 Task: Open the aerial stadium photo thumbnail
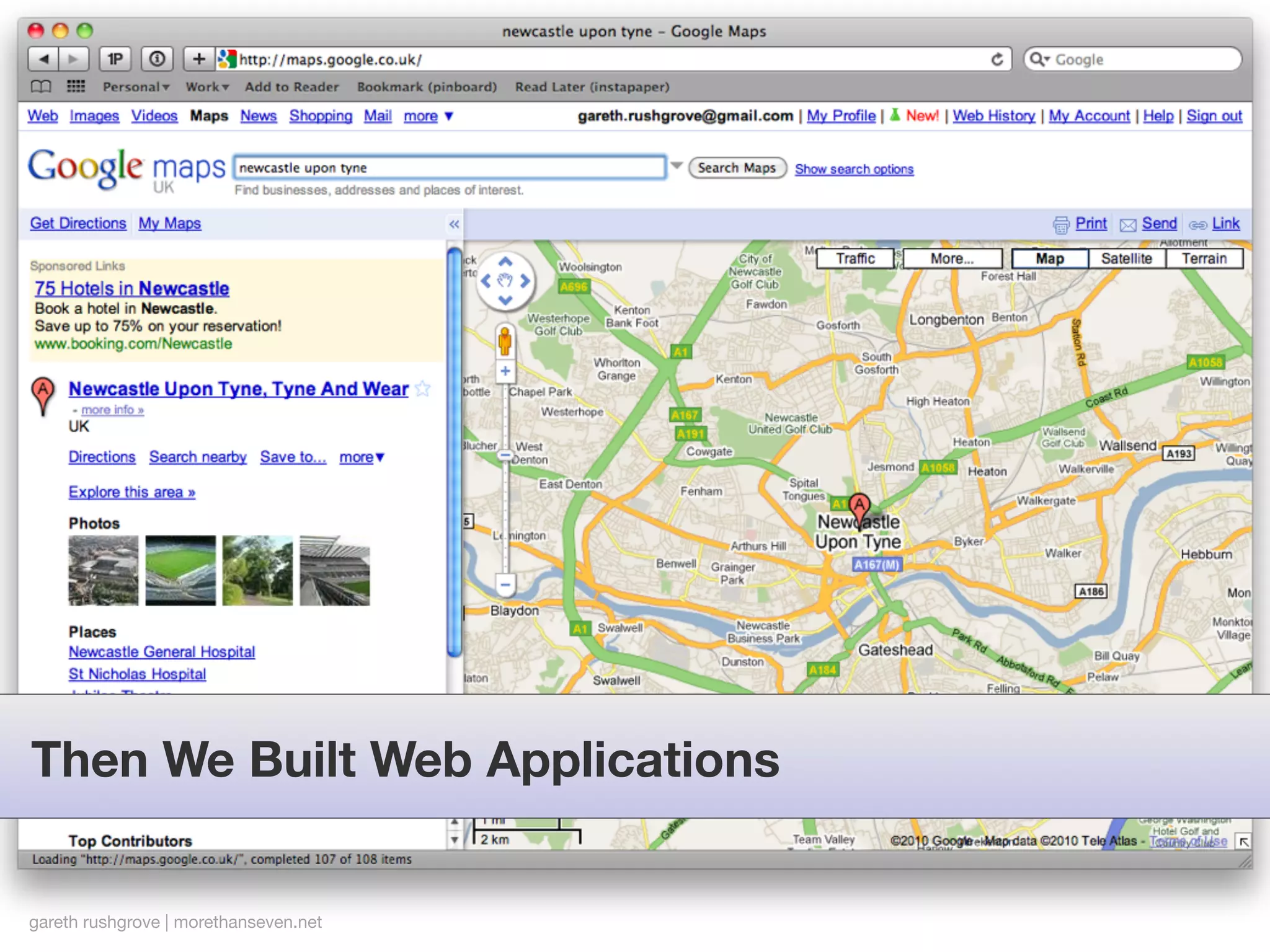point(104,570)
